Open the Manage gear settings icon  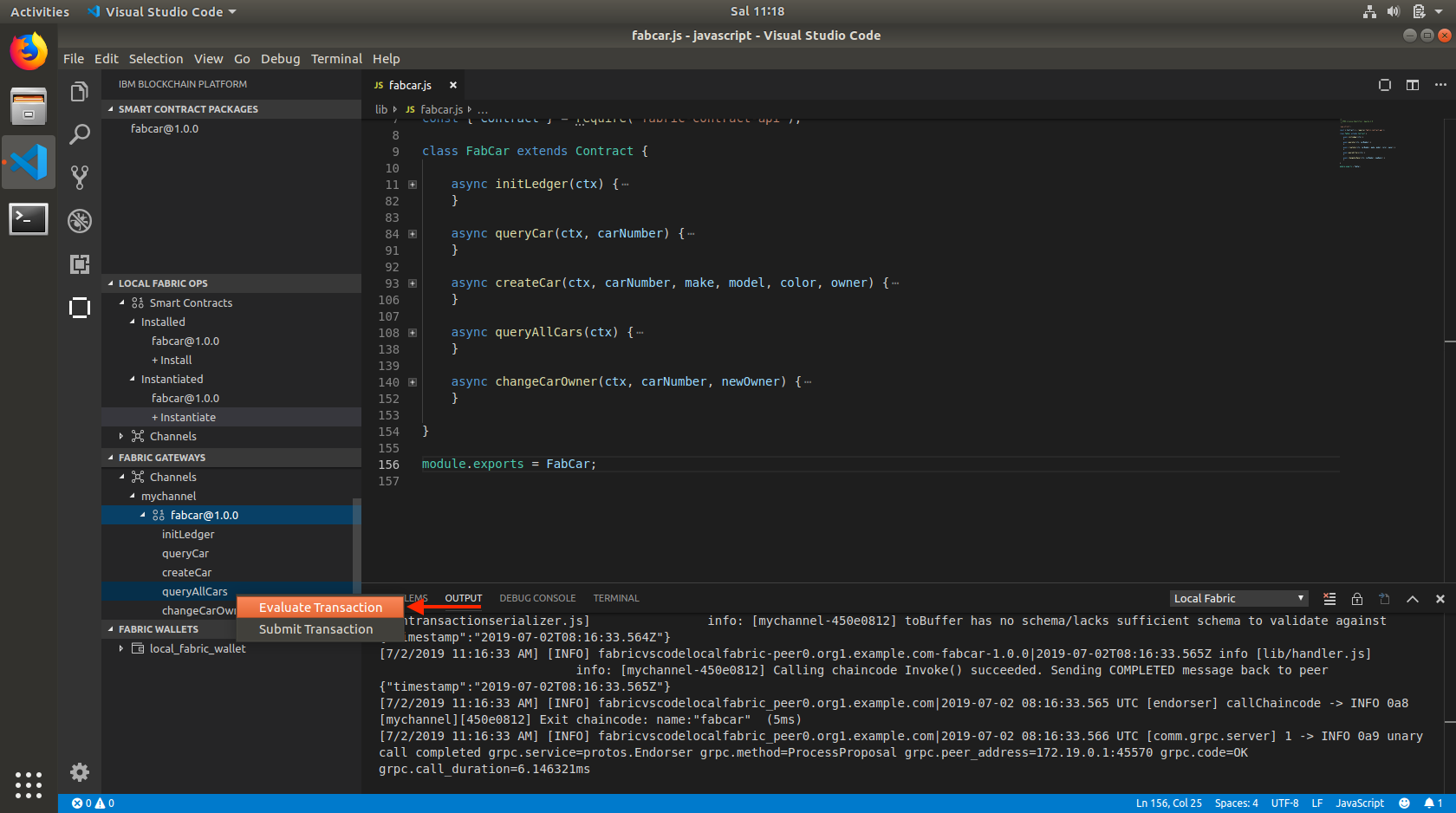80,772
